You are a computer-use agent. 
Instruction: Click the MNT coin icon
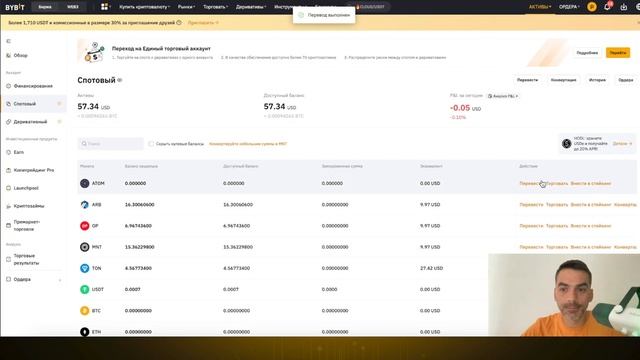click(84, 247)
